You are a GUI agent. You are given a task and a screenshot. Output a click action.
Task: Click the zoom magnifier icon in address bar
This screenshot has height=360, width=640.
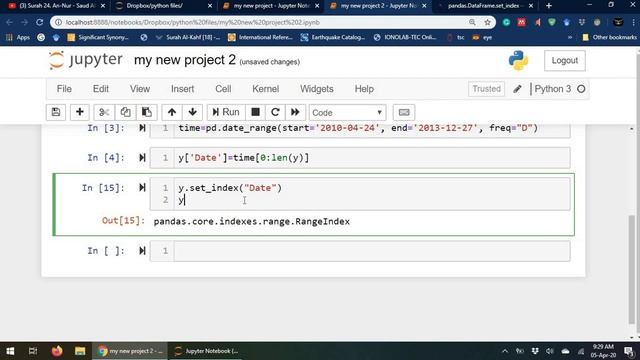pyautogui.click(x=472, y=22)
